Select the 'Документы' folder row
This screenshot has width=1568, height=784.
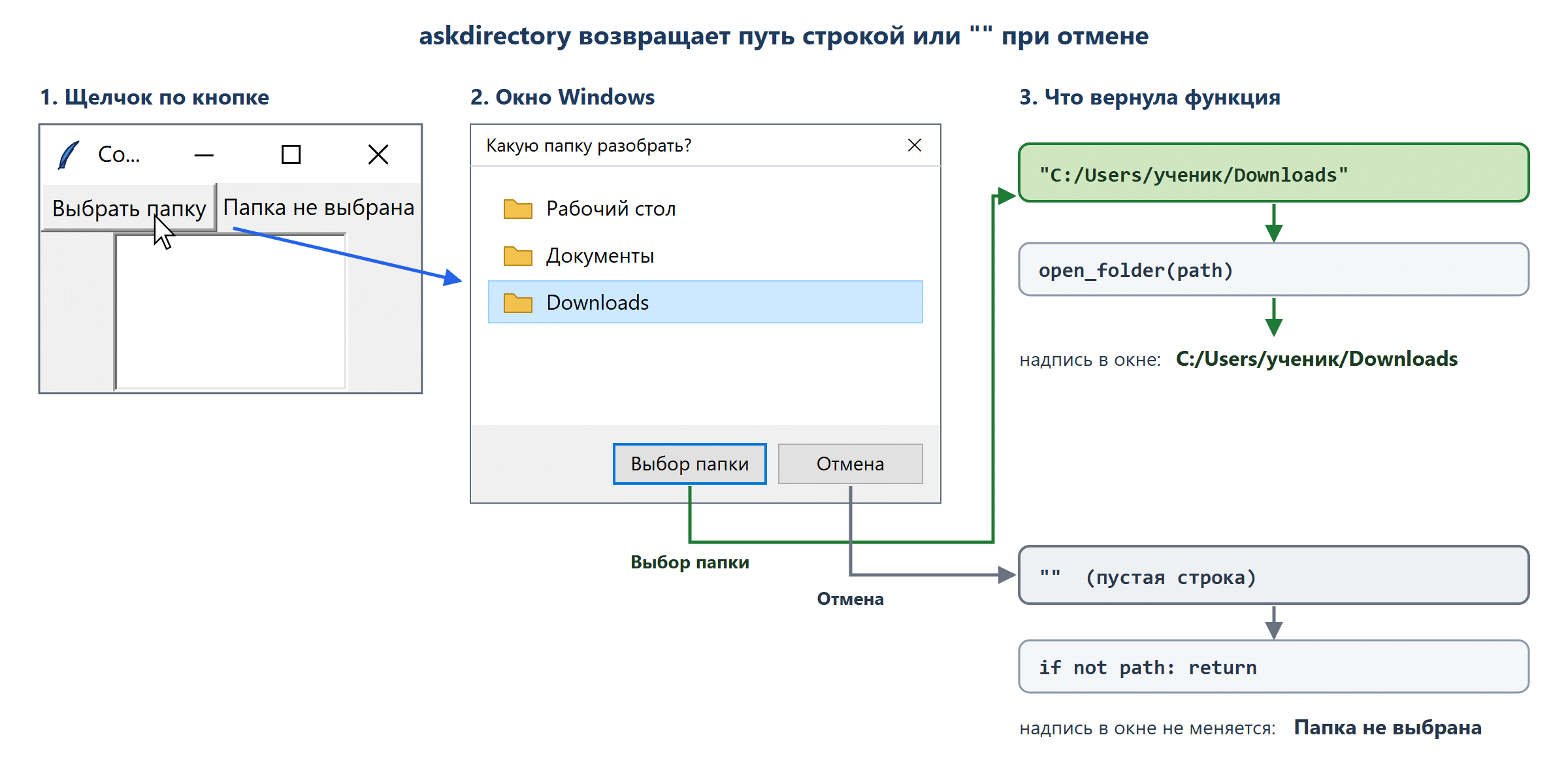click(x=706, y=255)
